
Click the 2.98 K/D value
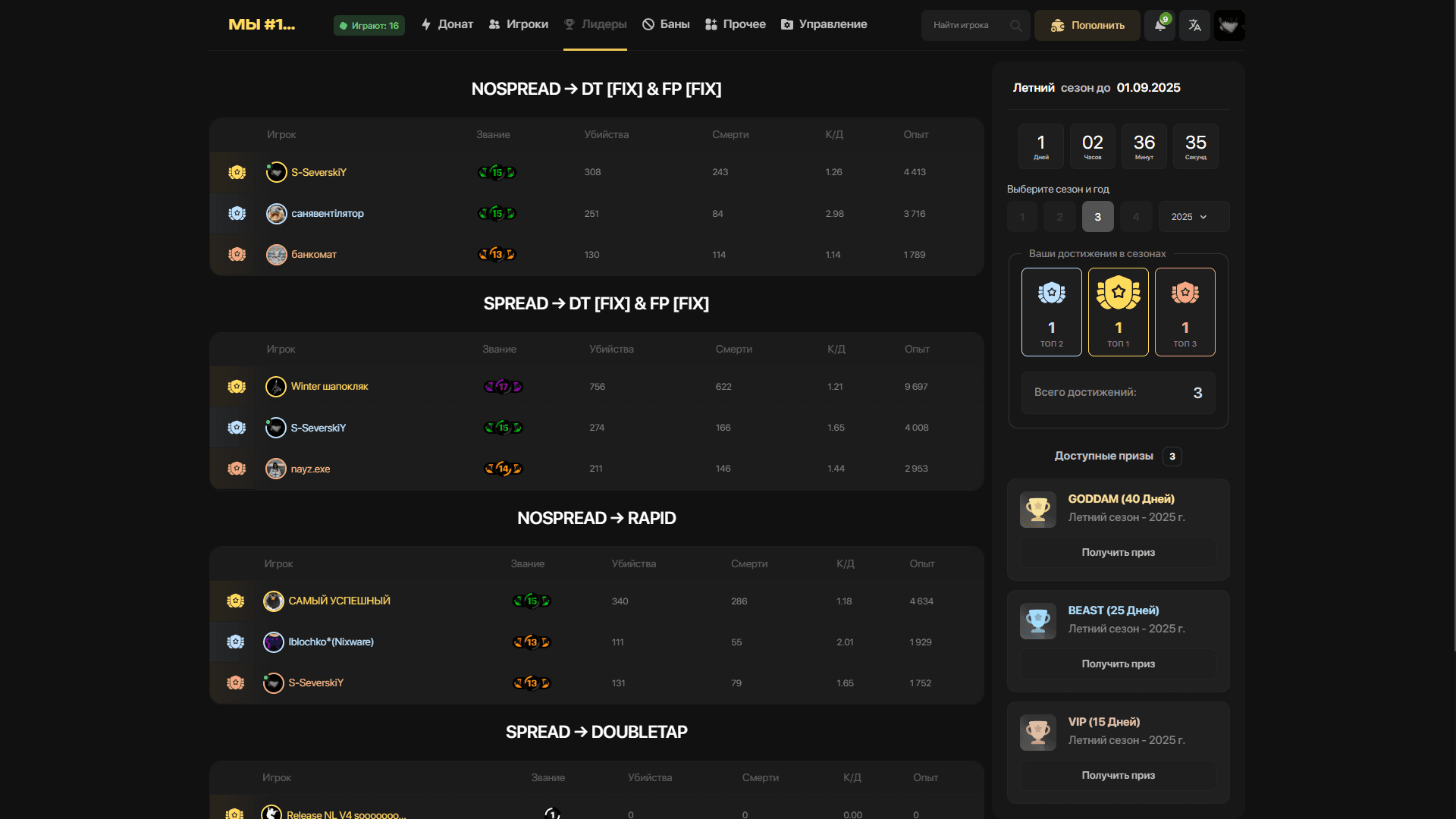(834, 214)
